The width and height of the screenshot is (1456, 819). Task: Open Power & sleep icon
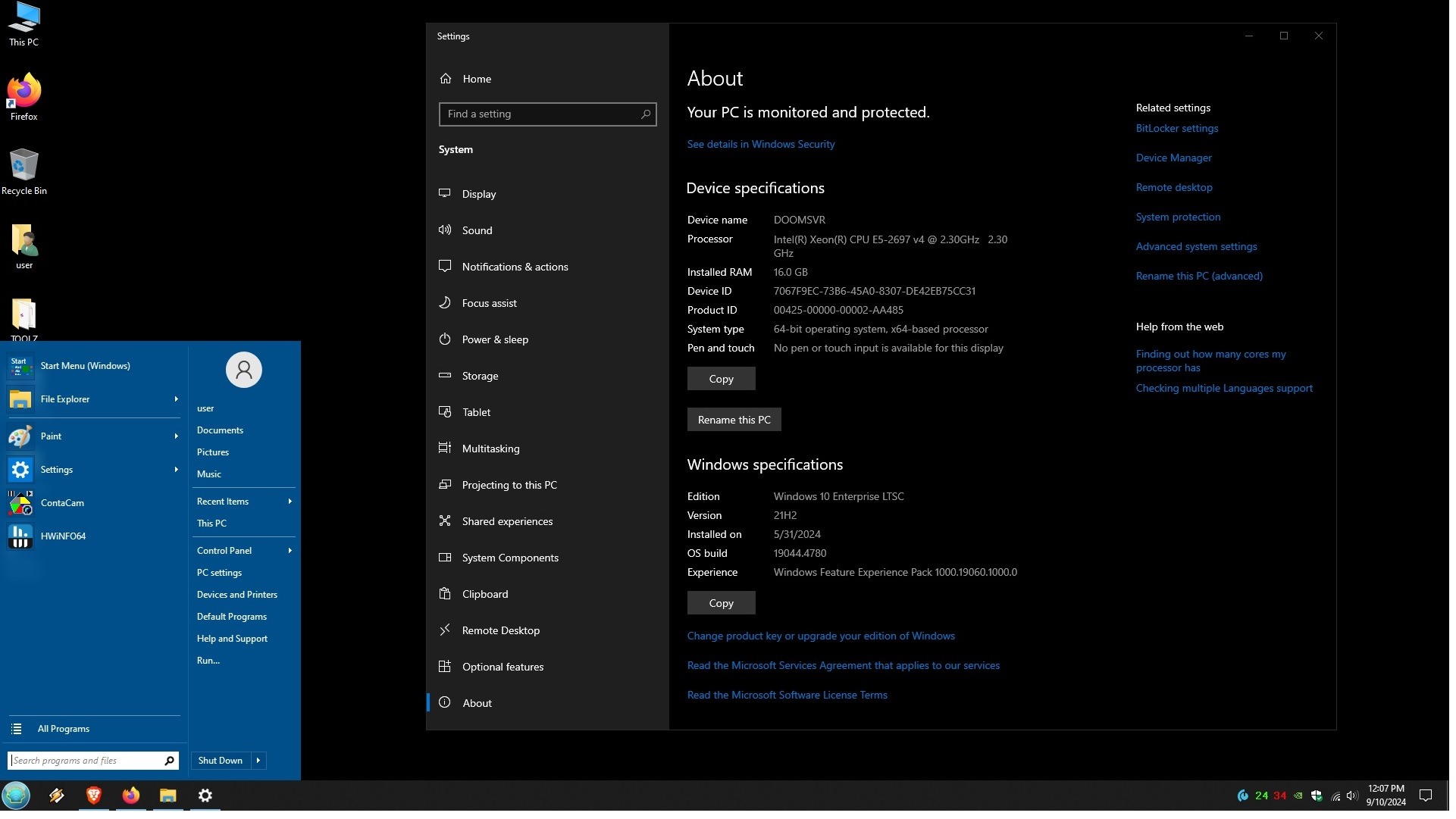point(445,339)
